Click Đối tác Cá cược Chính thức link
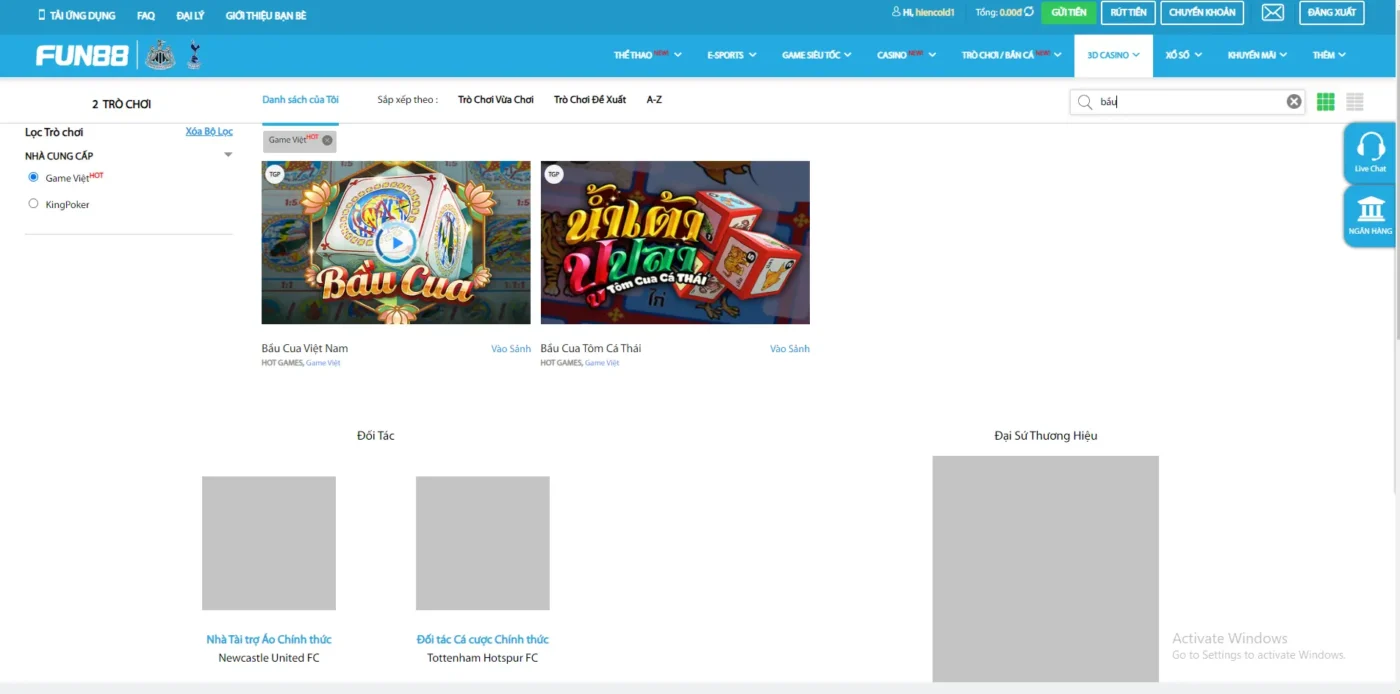 coord(482,639)
